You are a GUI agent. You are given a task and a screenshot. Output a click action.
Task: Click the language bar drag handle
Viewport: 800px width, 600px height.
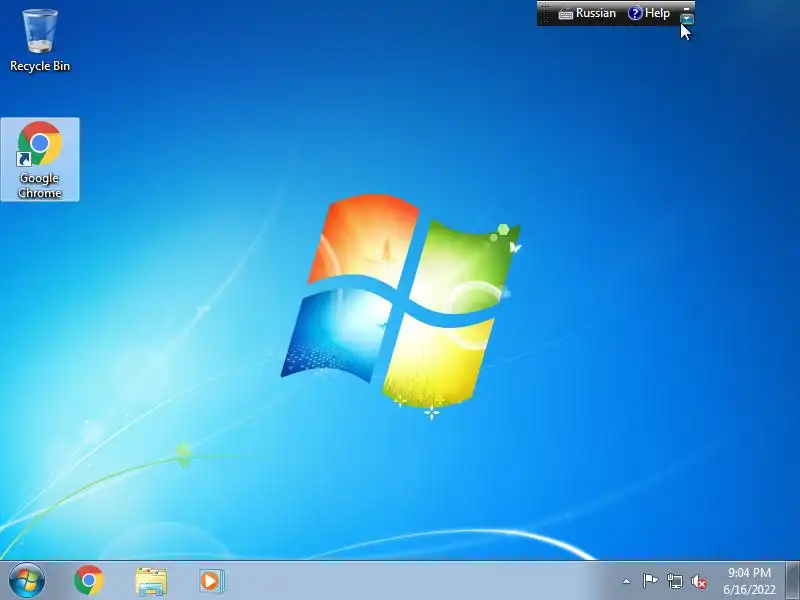(544, 13)
